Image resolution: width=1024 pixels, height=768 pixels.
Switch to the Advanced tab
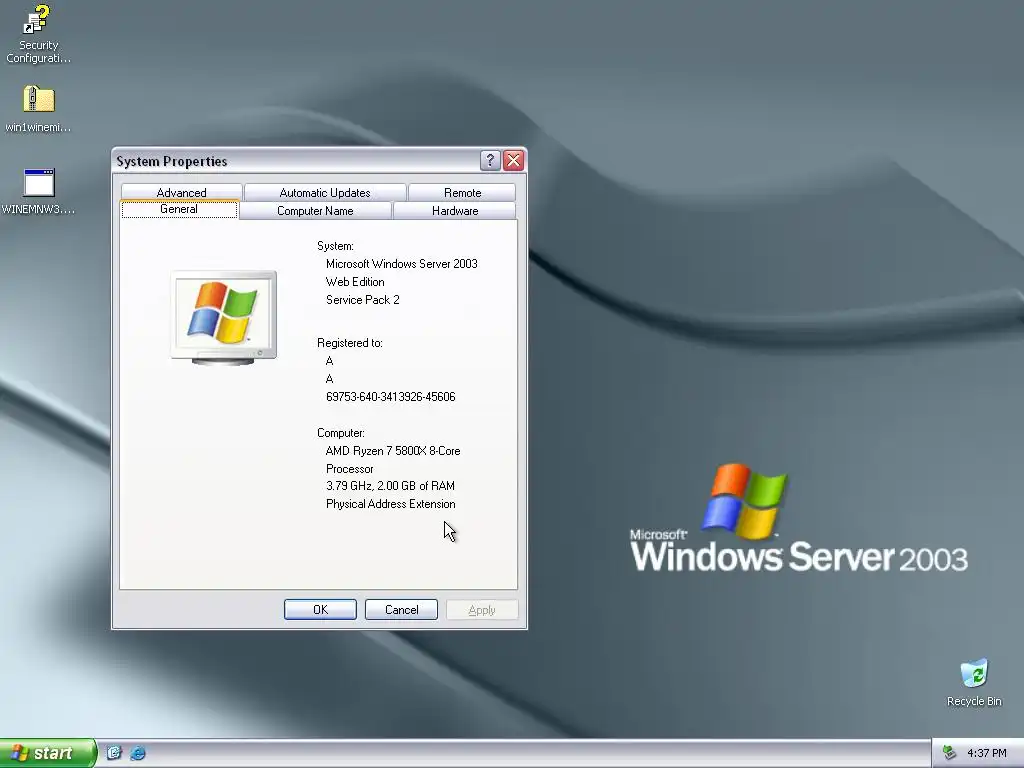click(x=182, y=193)
